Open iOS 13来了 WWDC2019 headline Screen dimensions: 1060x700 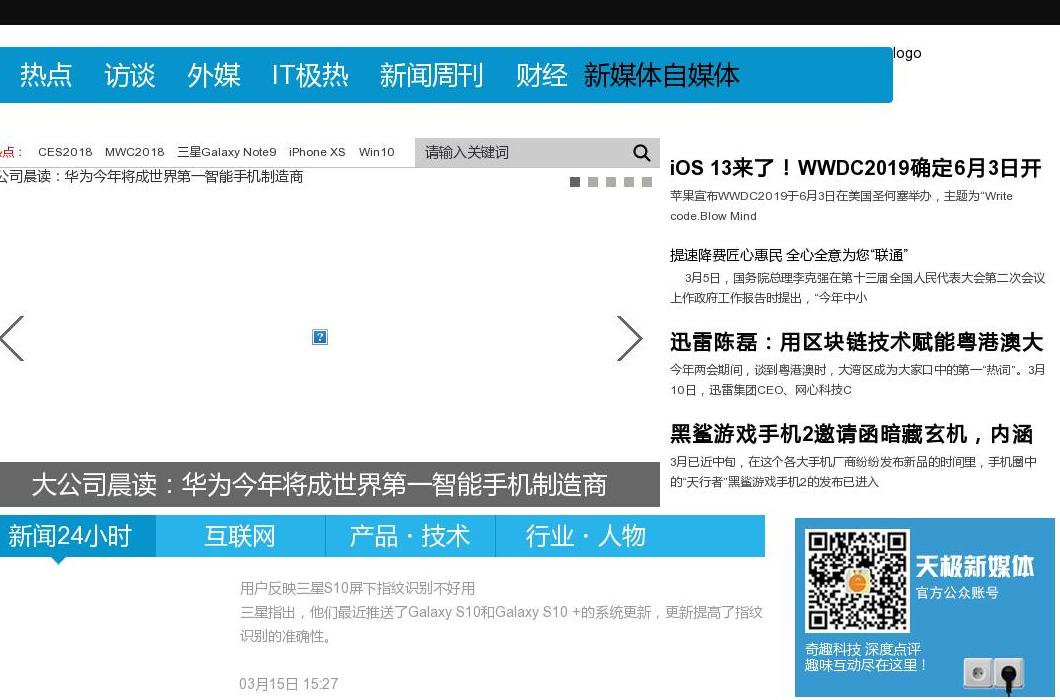[855, 168]
